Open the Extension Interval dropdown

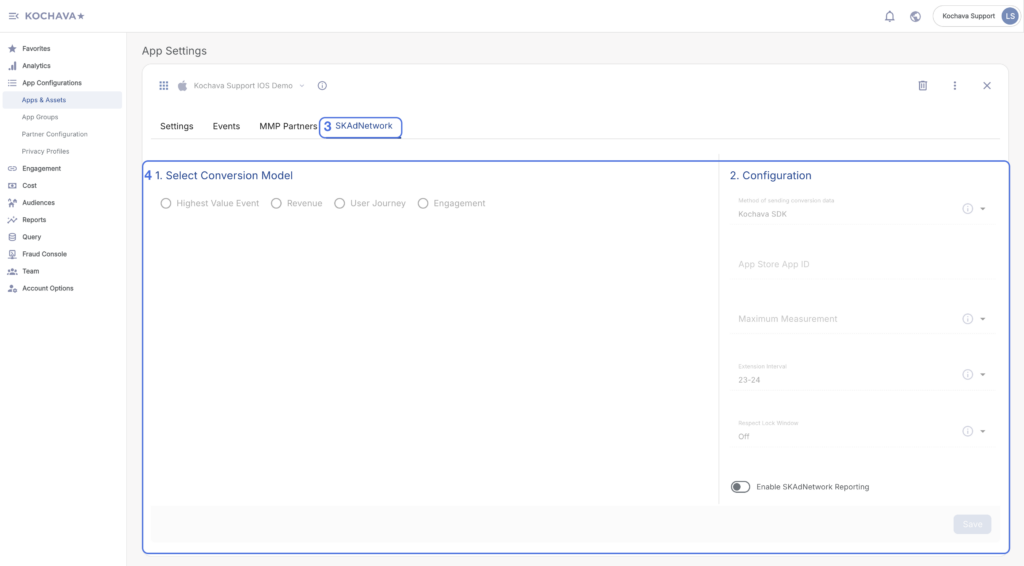(983, 375)
